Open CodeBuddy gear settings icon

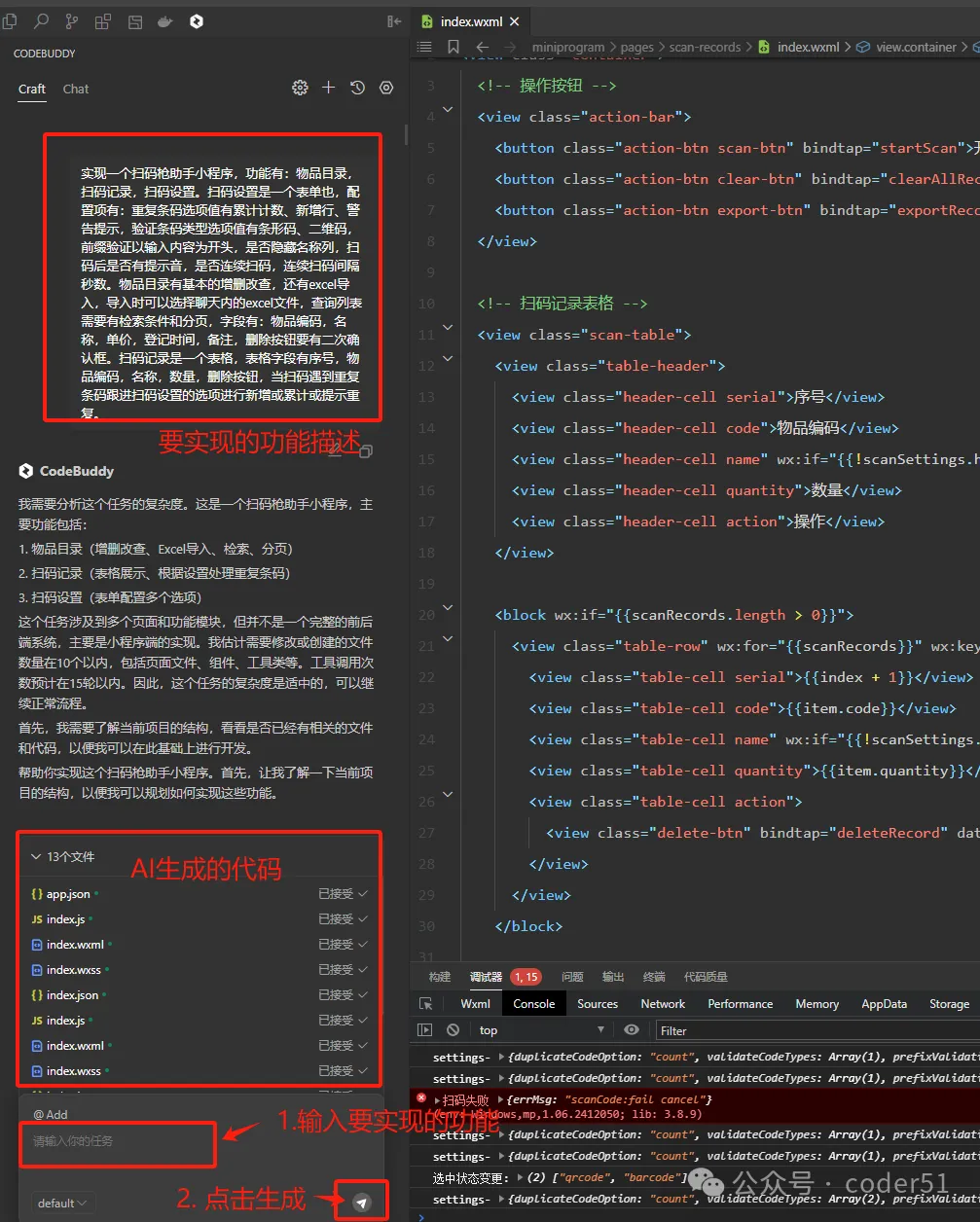click(x=300, y=88)
